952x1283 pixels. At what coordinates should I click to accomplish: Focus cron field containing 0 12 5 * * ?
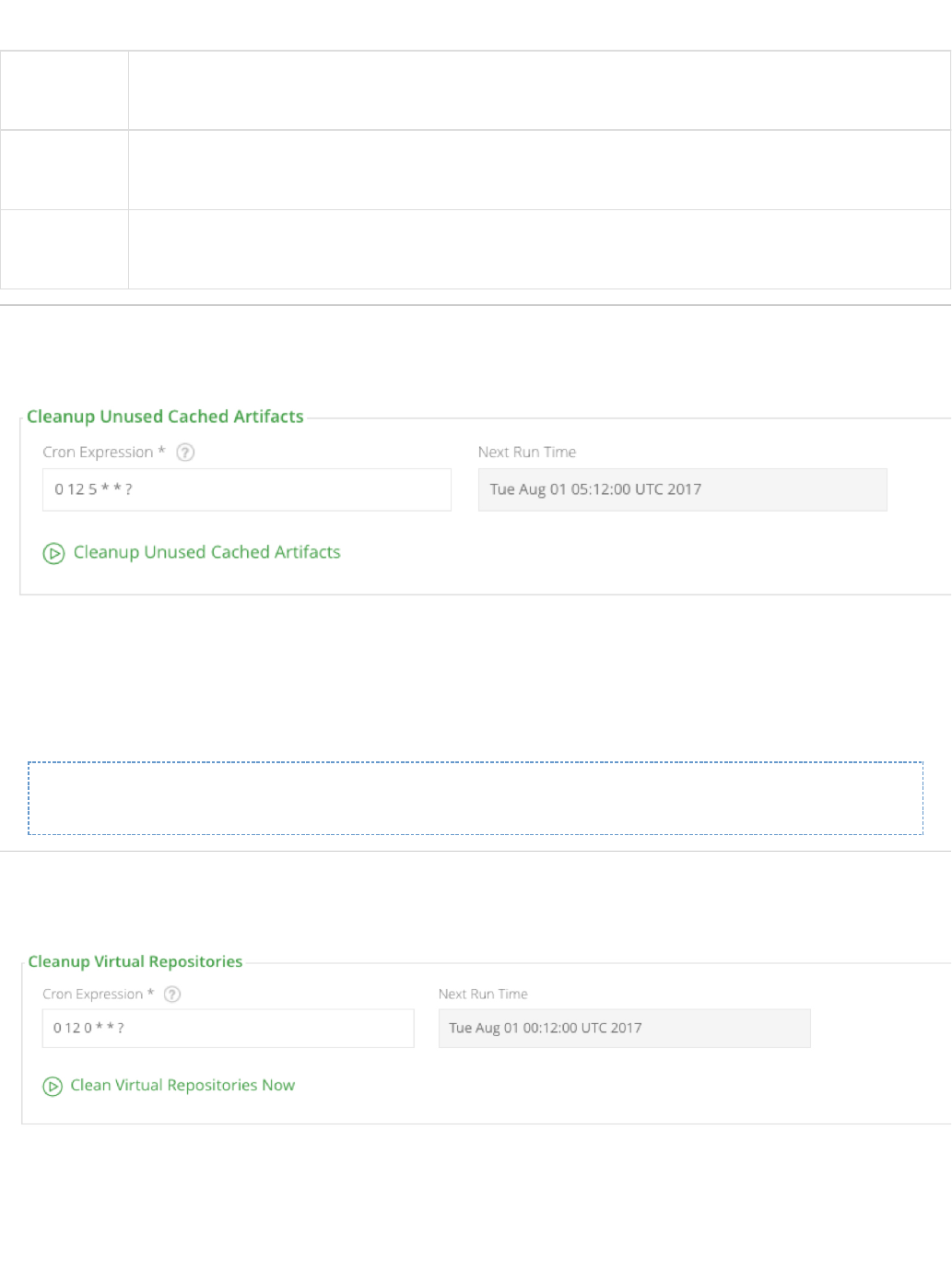pos(246,489)
